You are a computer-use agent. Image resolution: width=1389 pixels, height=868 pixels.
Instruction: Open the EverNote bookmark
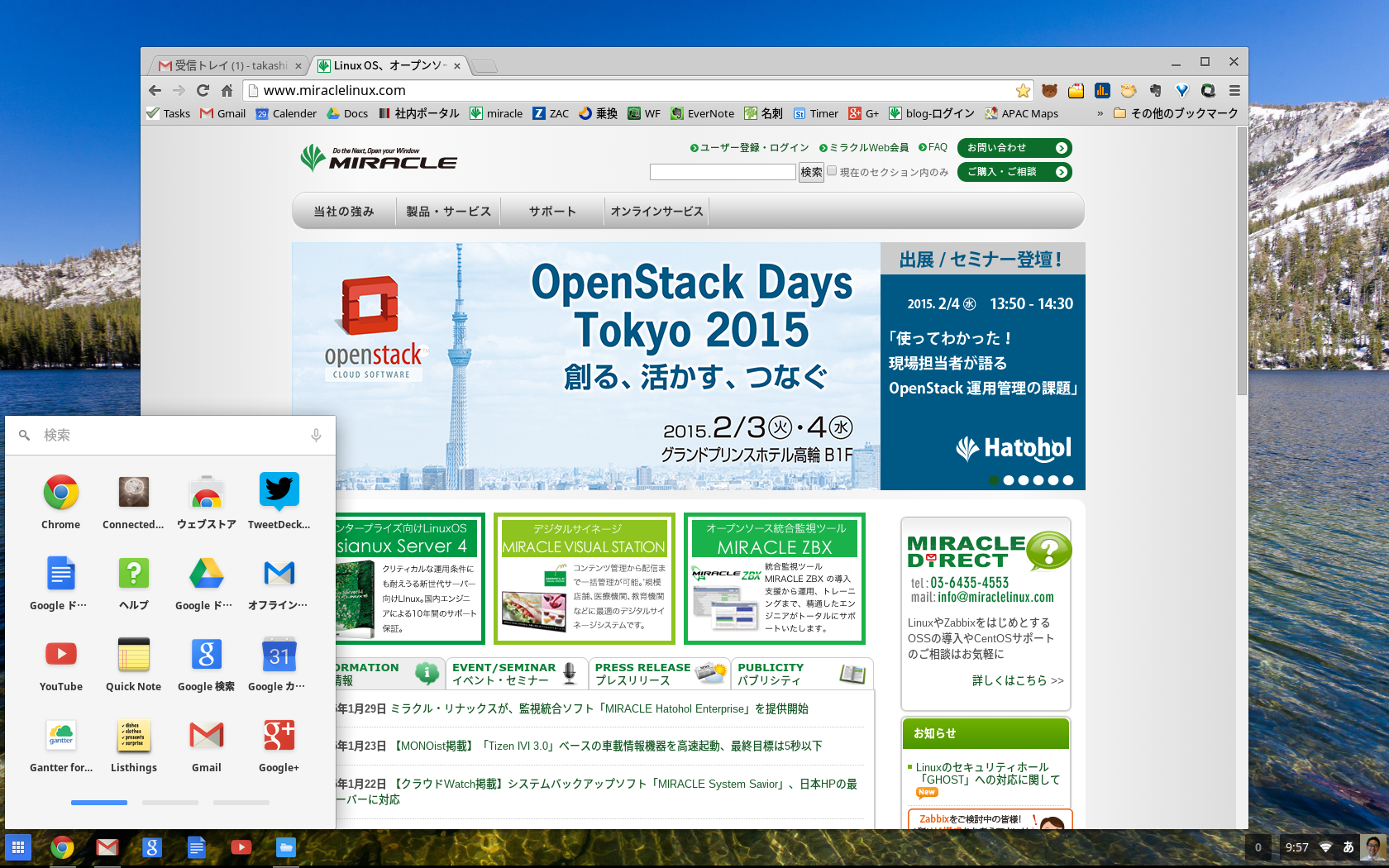702,113
